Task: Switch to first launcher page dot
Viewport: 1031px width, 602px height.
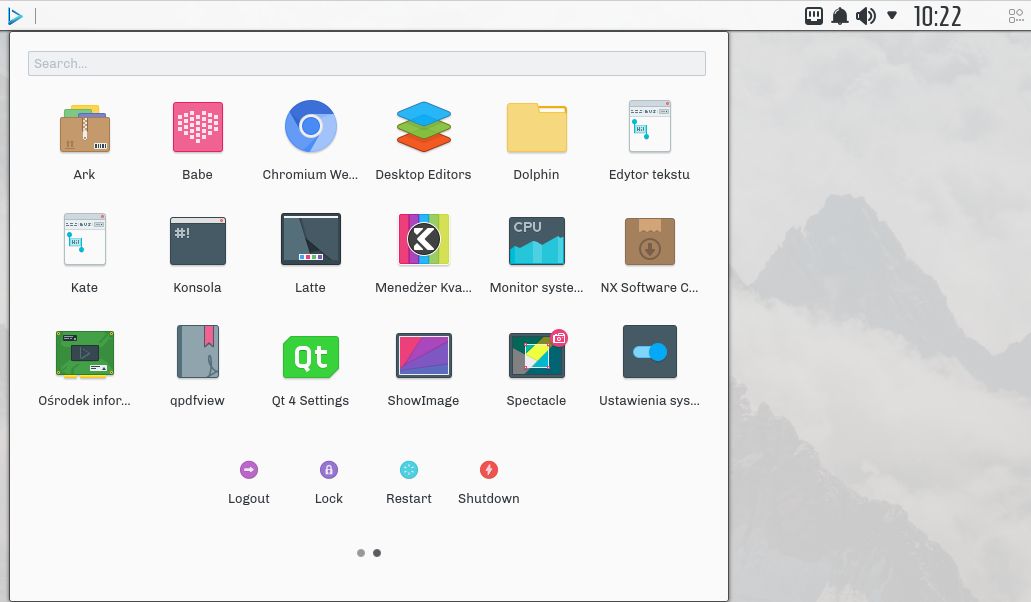Action: [361, 553]
